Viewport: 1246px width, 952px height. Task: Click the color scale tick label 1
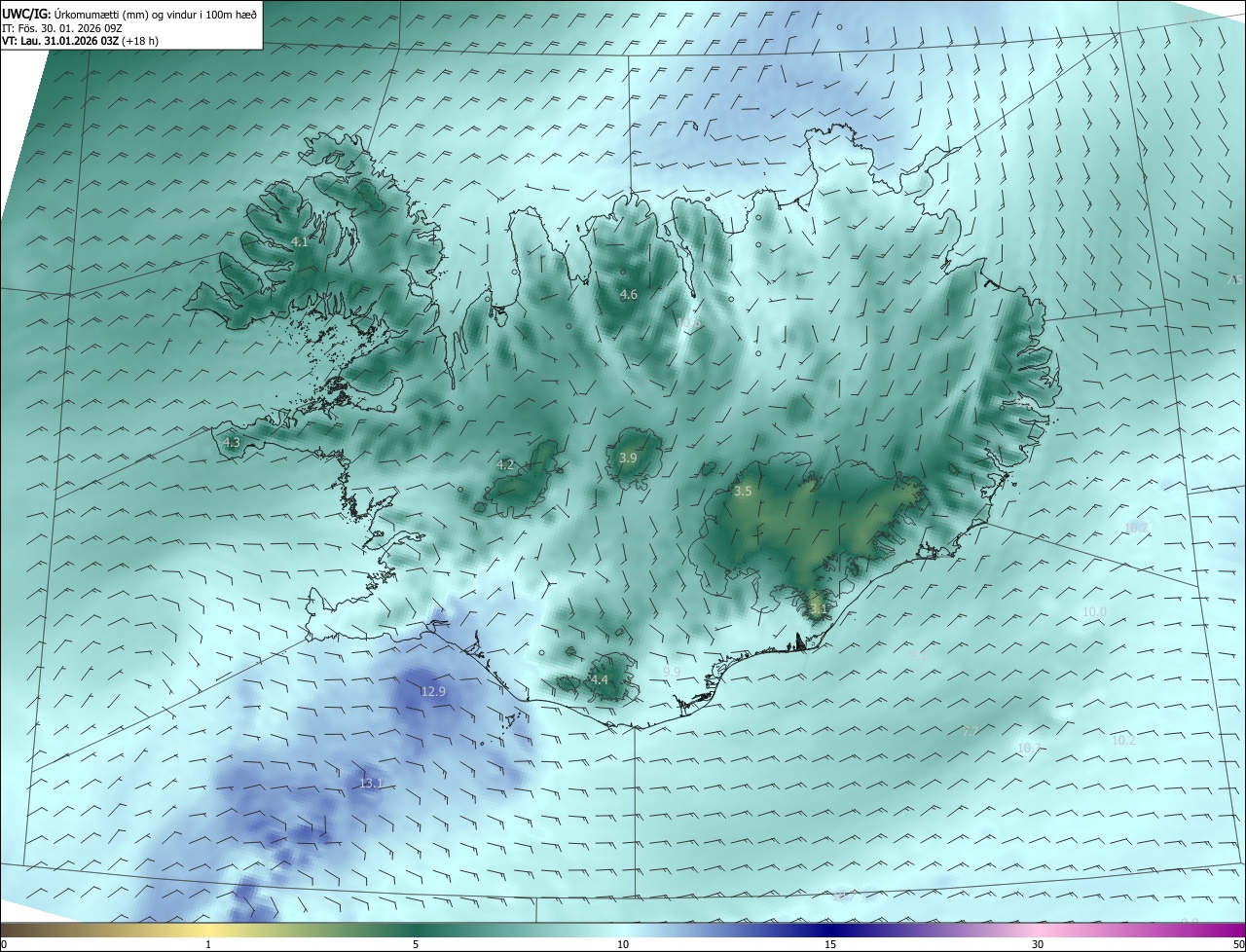click(x=208, y=944)
